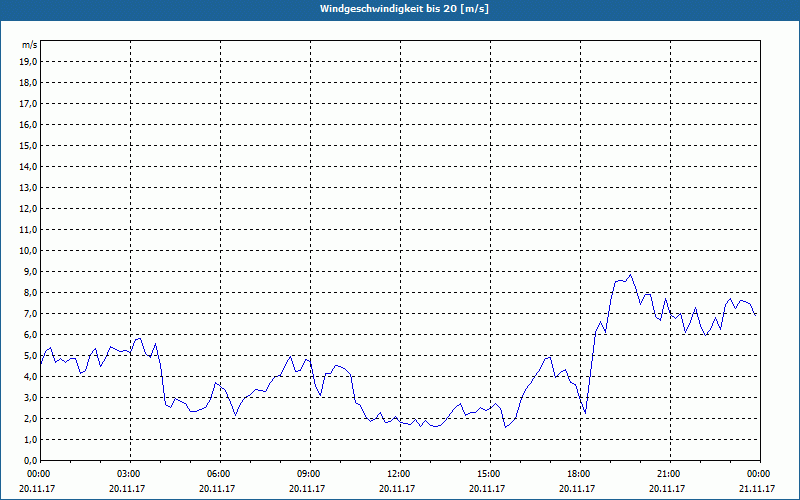
Task: Select the "17,0" y-axis label
Action: pyautogui.click(x=28, y=104)
